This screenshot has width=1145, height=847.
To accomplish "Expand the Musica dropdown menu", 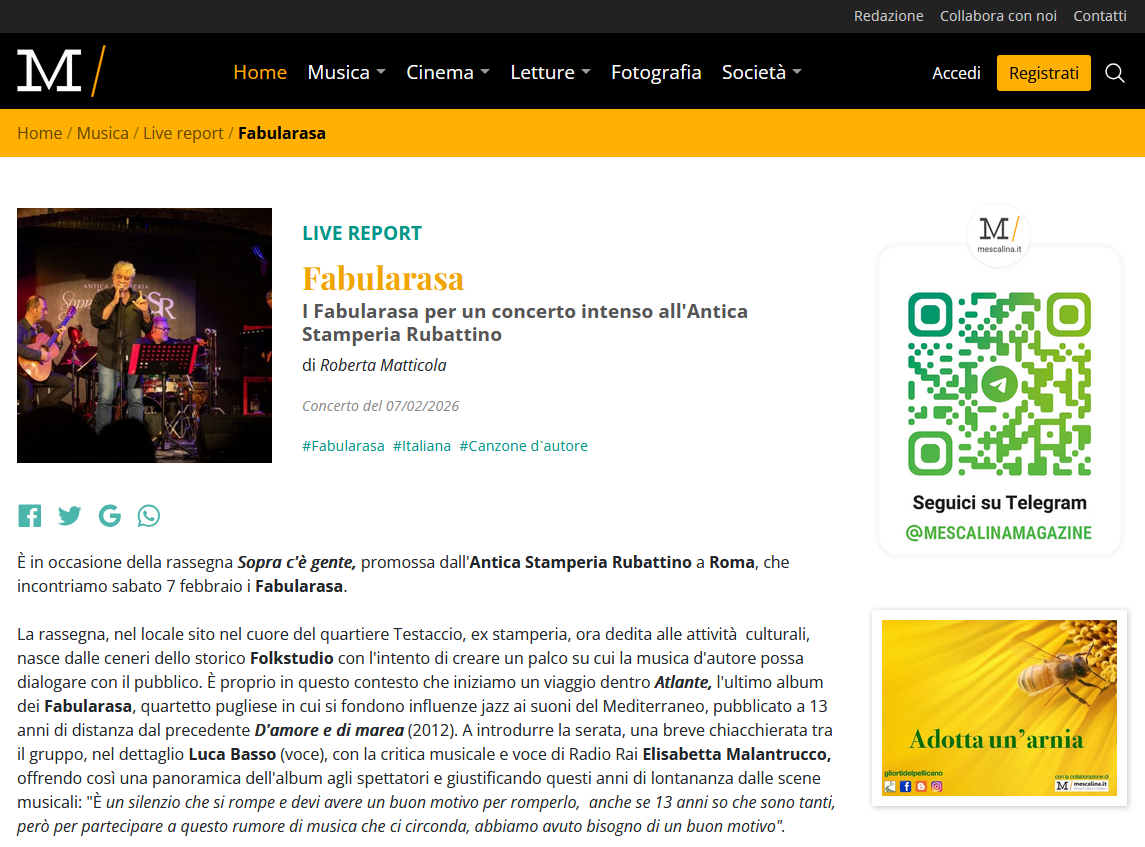I will 346,72.
